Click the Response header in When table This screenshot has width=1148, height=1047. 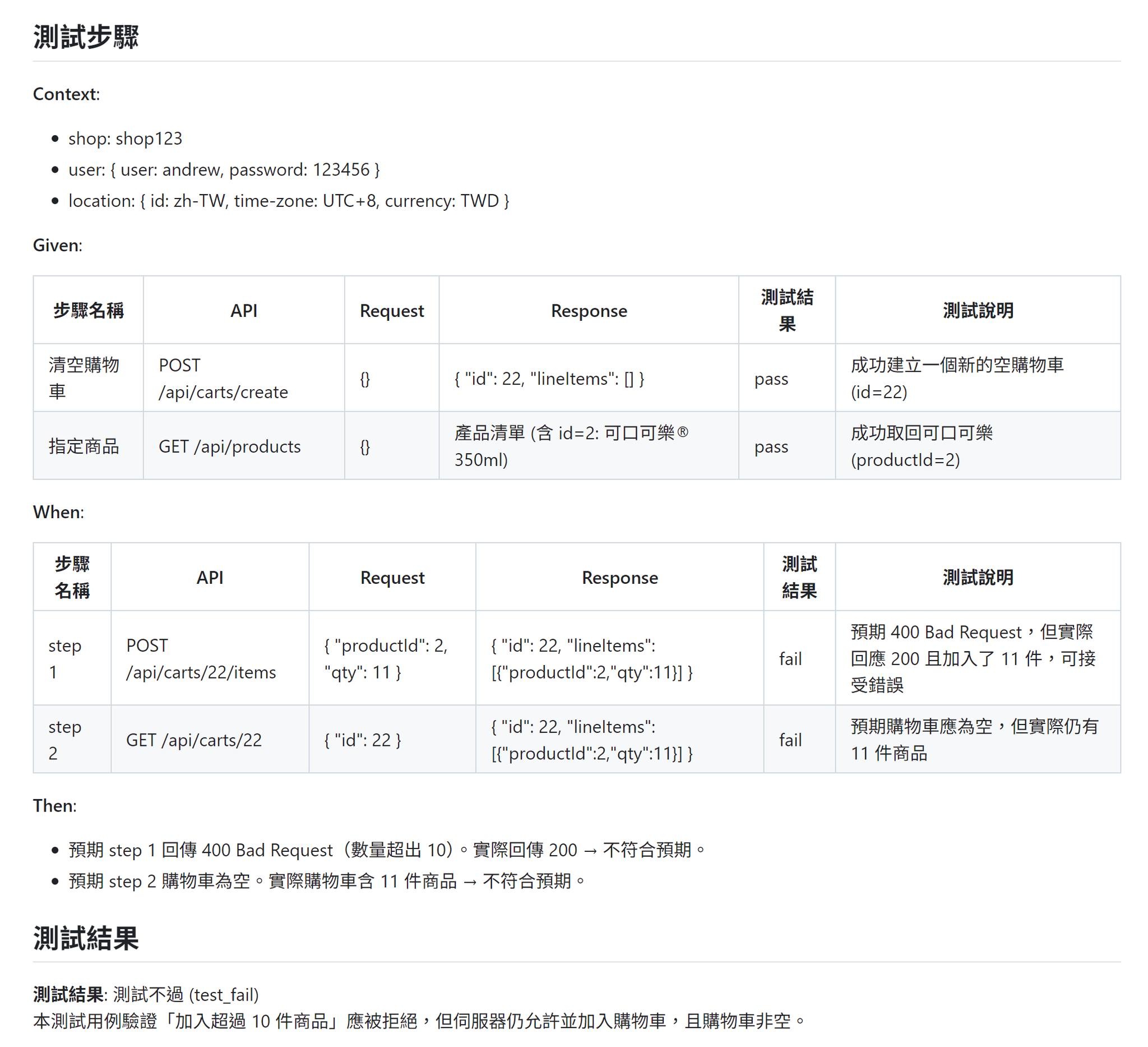pos(619,578)
